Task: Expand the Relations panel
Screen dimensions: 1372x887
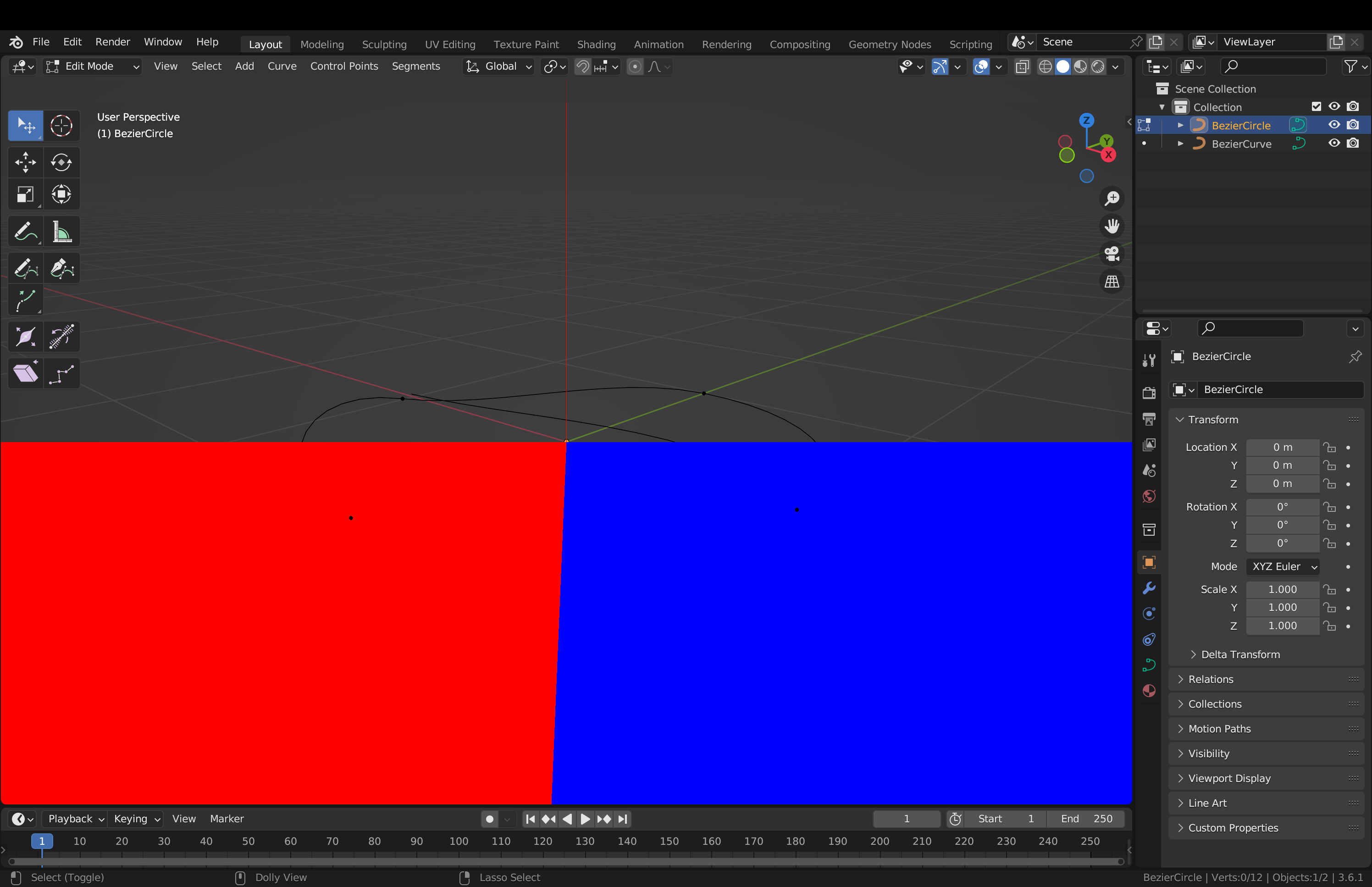Action: tap(1266, 680)
